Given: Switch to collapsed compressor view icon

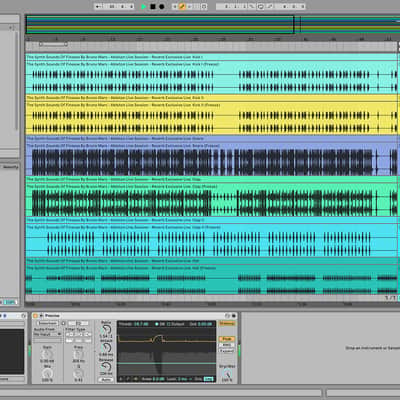Looking at the screenshot, I should click(122, 379).
